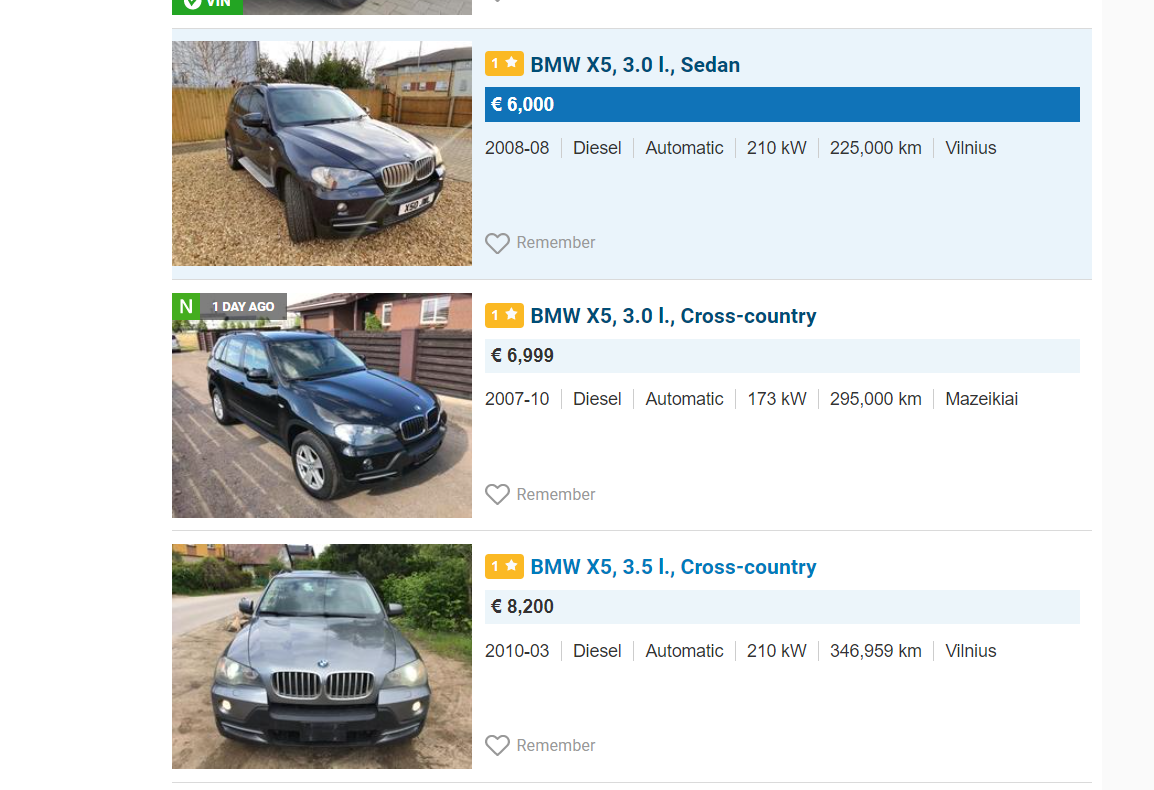Open photo of grey BMW X5 front view
1154x790 pixels.
[322, 657]
